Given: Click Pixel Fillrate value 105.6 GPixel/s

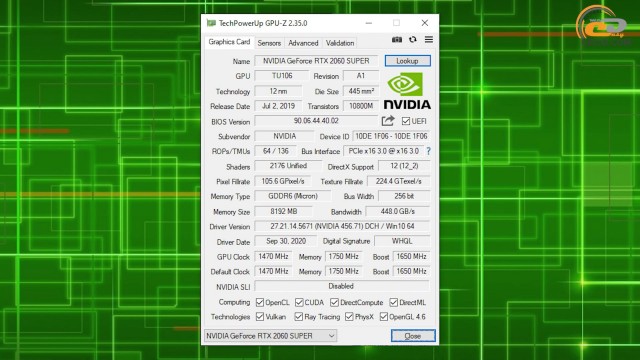Looking at the screenshot, I should (x=282, y=181).
